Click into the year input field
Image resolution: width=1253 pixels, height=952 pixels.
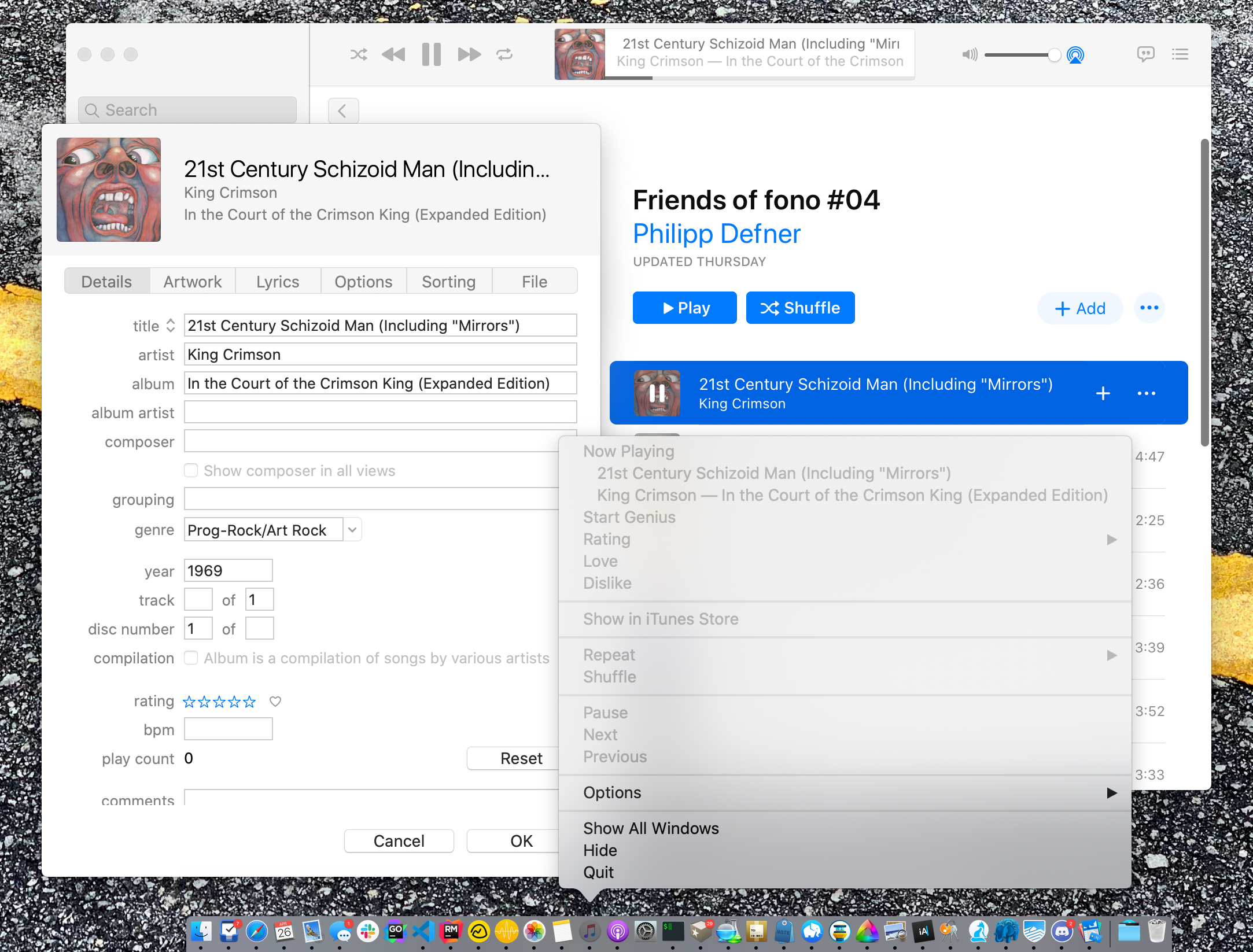228,571
